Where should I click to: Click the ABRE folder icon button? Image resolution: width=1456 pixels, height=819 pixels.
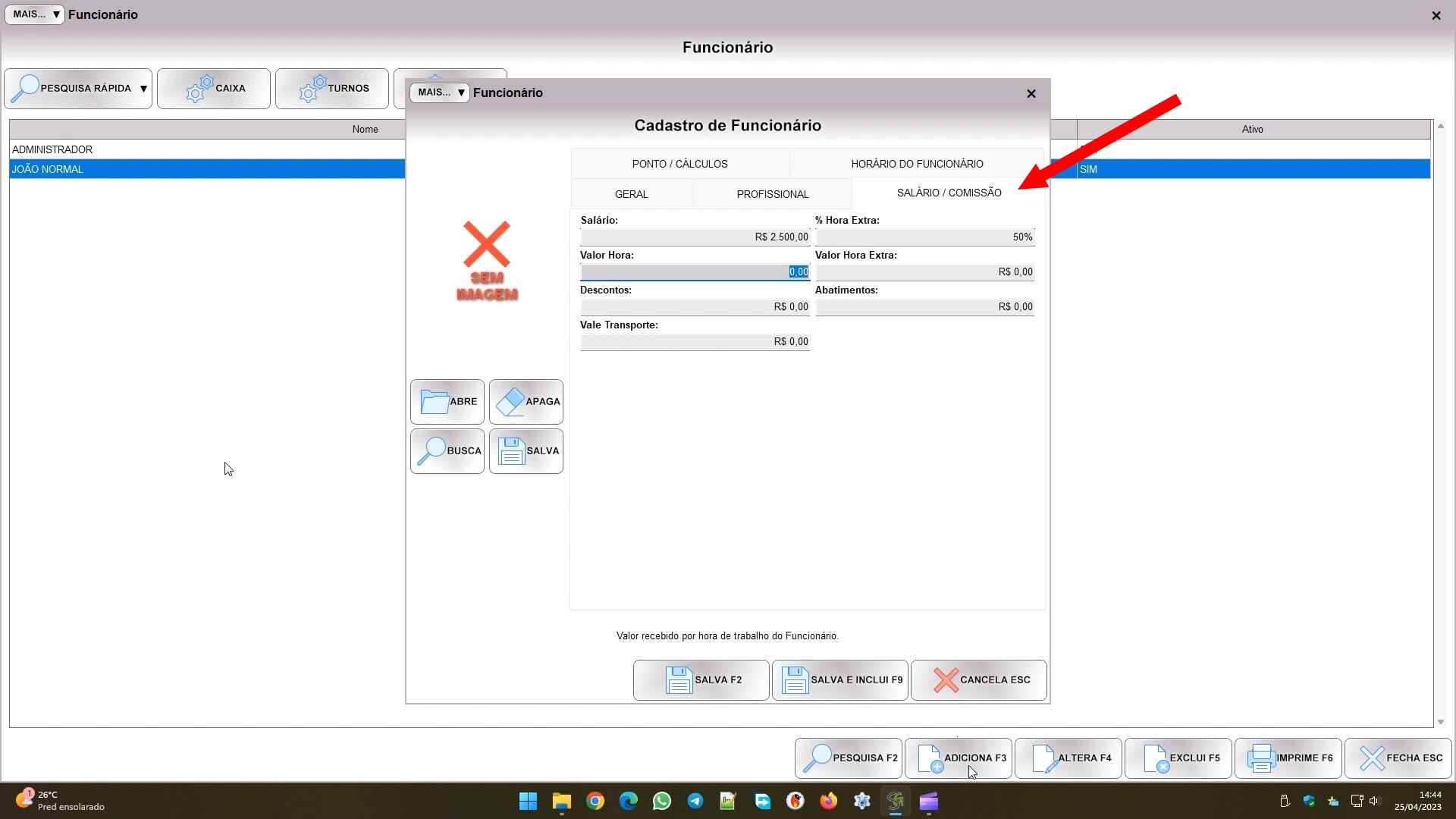tap(447, 402)
